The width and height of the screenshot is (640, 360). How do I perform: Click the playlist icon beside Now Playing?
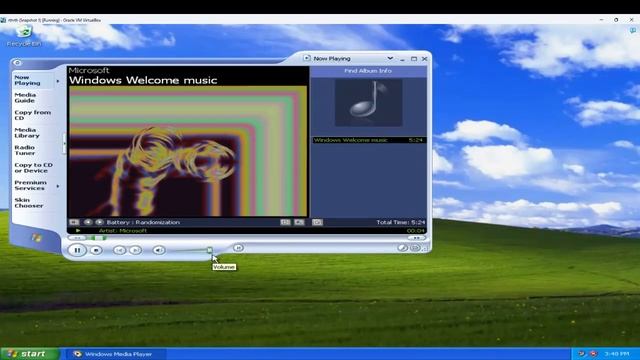click(307, 58)
